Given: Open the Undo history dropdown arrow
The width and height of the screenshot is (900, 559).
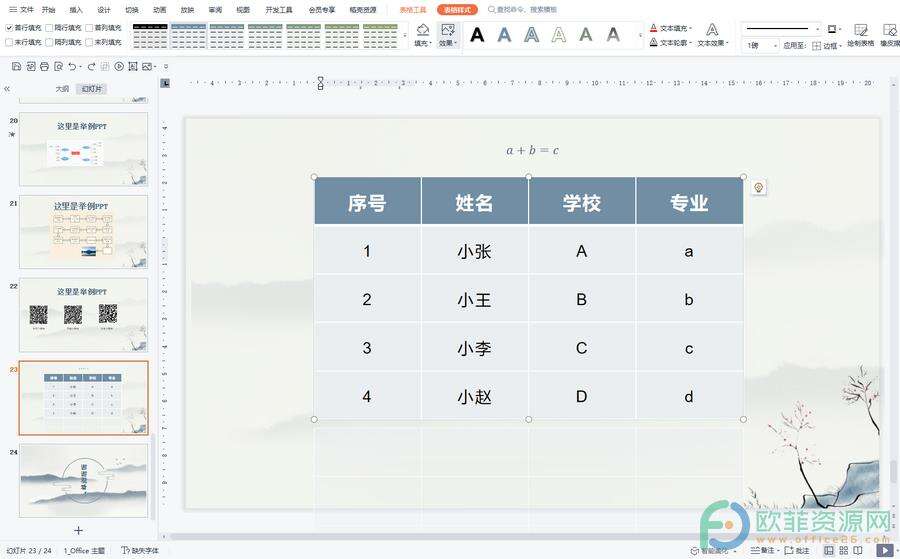Looking at the screenshot, I should coord(81,67).
